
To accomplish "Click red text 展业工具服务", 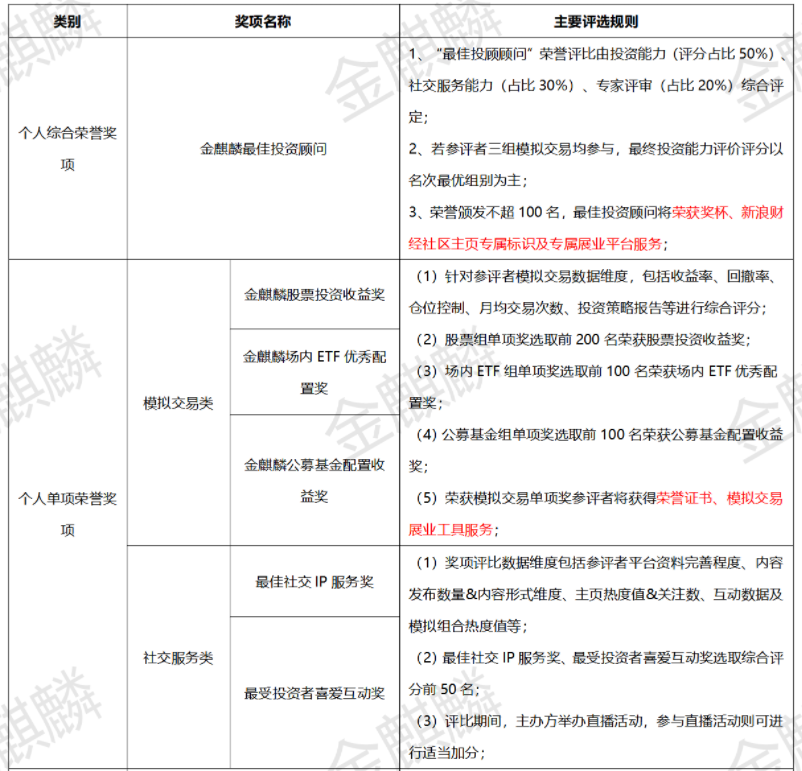I will (451, 530).
